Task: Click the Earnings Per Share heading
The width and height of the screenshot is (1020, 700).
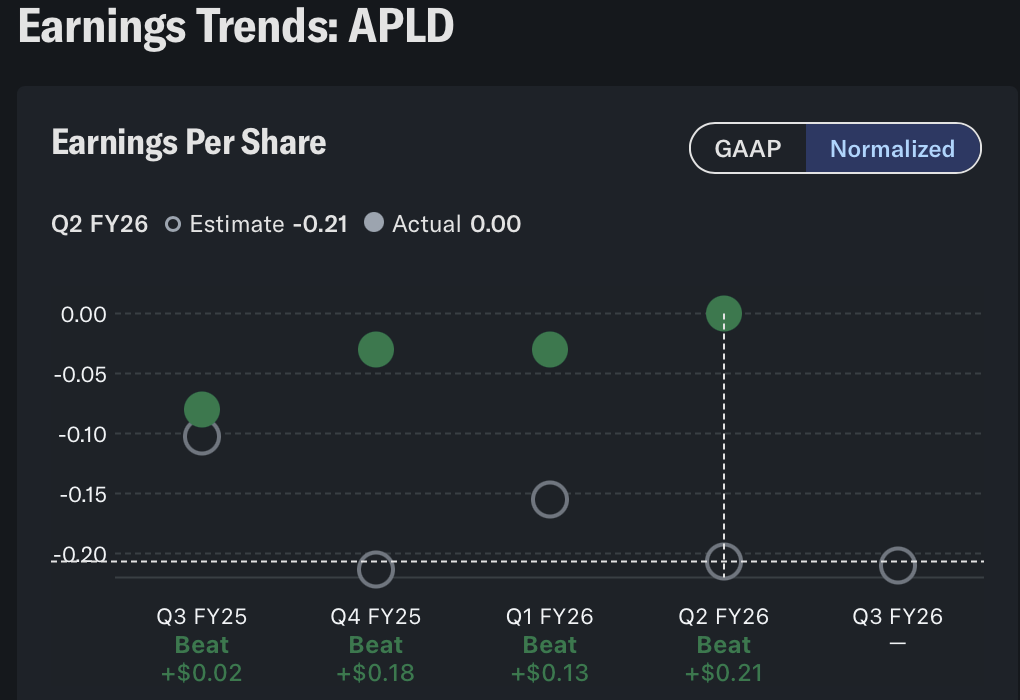Action: point(189,142)
